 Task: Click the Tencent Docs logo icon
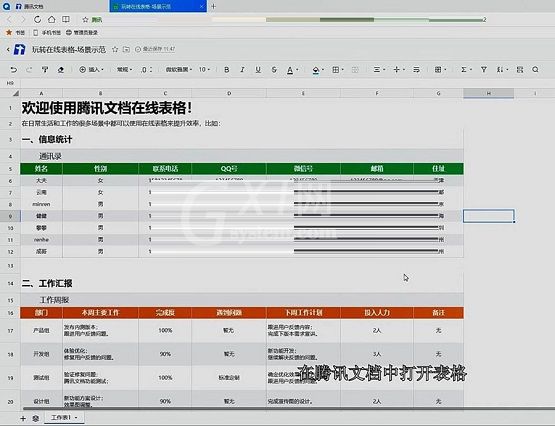coord(19,50)
